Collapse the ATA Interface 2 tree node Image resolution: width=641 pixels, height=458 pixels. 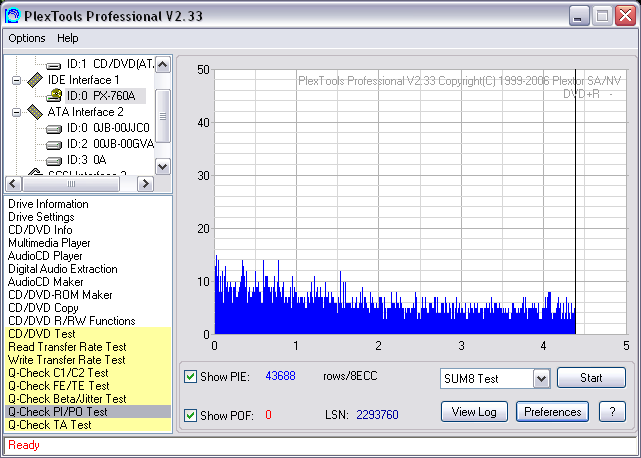(16, 112)
